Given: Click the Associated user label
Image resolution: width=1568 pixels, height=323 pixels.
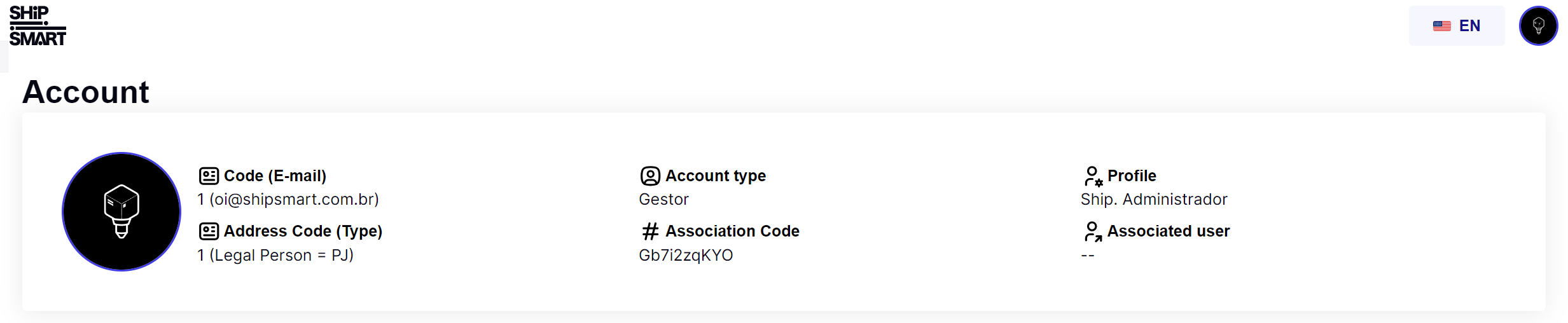Looking at the screenshot, I should point(1169,231).
